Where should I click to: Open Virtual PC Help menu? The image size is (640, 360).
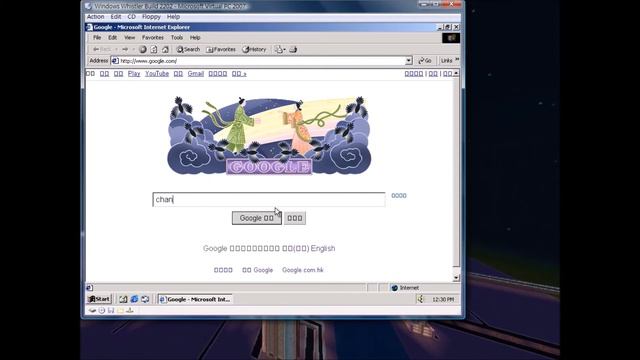tap(173, 17)
